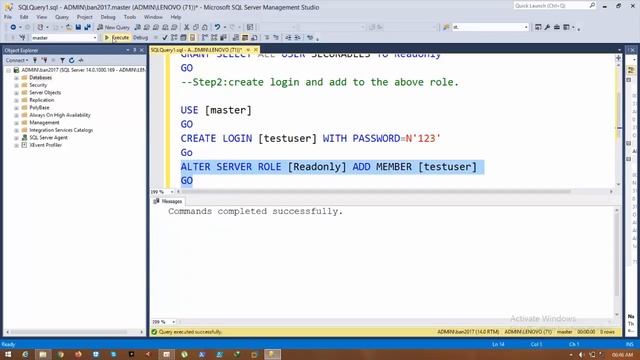The width and height of the screenshot is (640, 360).
Task: Expand the Management node
Action: [16, 123]
